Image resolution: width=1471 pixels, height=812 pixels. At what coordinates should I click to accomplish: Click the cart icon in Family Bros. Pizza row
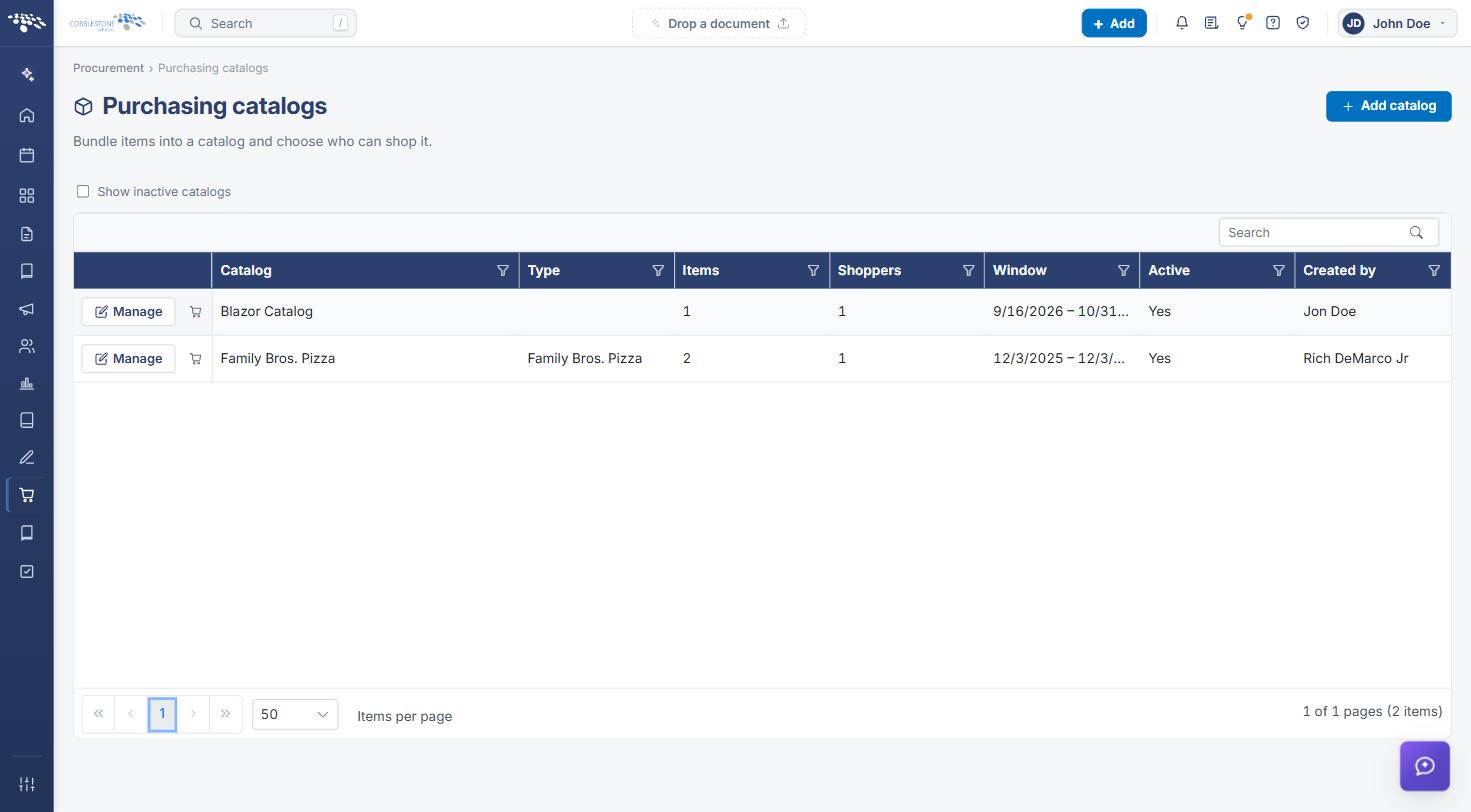(196, 359)
